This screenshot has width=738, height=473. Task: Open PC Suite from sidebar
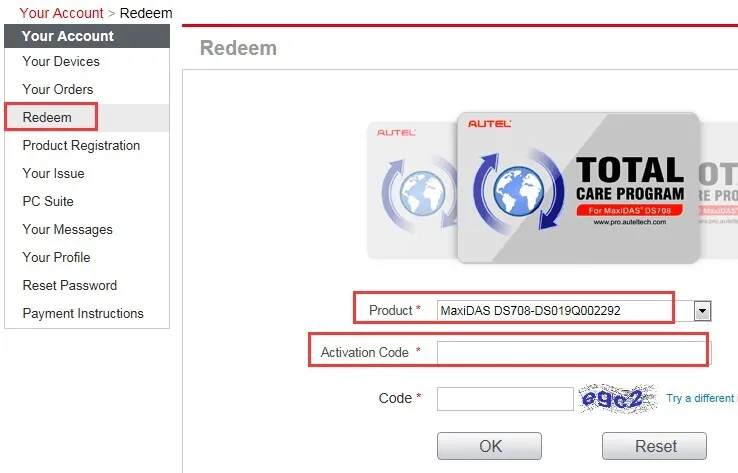tap(48, 201)
